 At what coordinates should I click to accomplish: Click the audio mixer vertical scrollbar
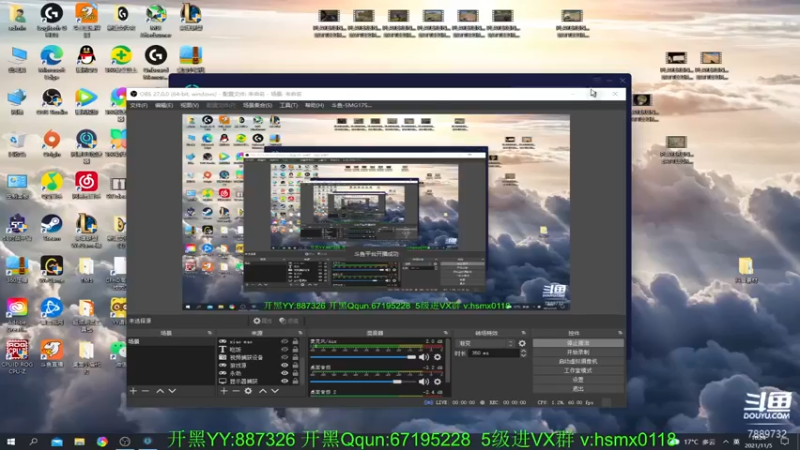click(448, 362)
